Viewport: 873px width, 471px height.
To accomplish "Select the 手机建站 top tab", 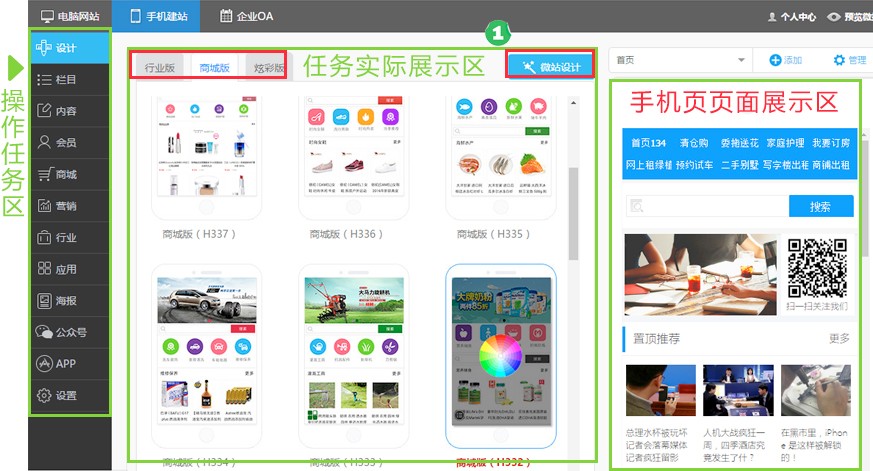I will 156,16.
